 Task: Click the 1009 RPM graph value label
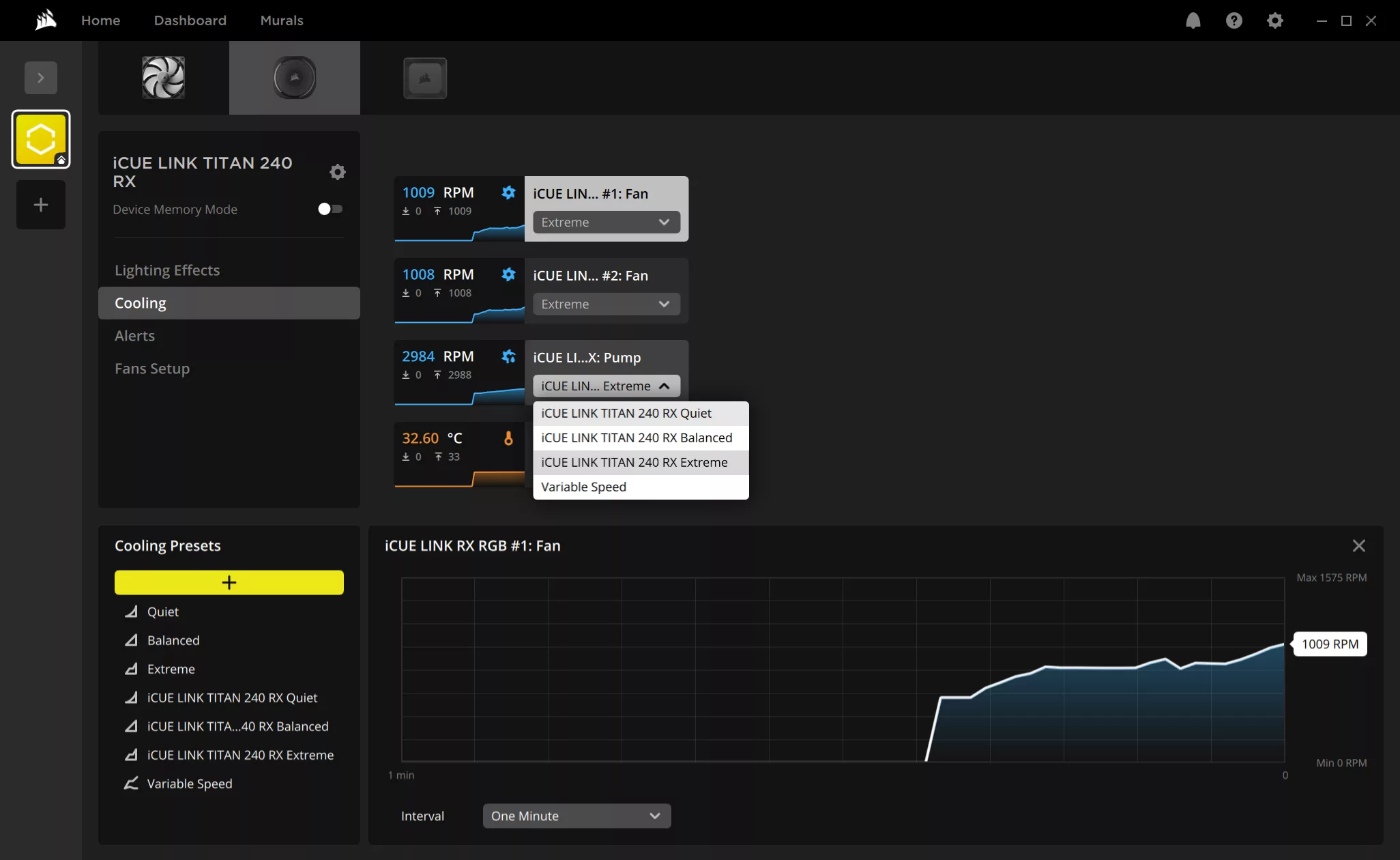1330,644
